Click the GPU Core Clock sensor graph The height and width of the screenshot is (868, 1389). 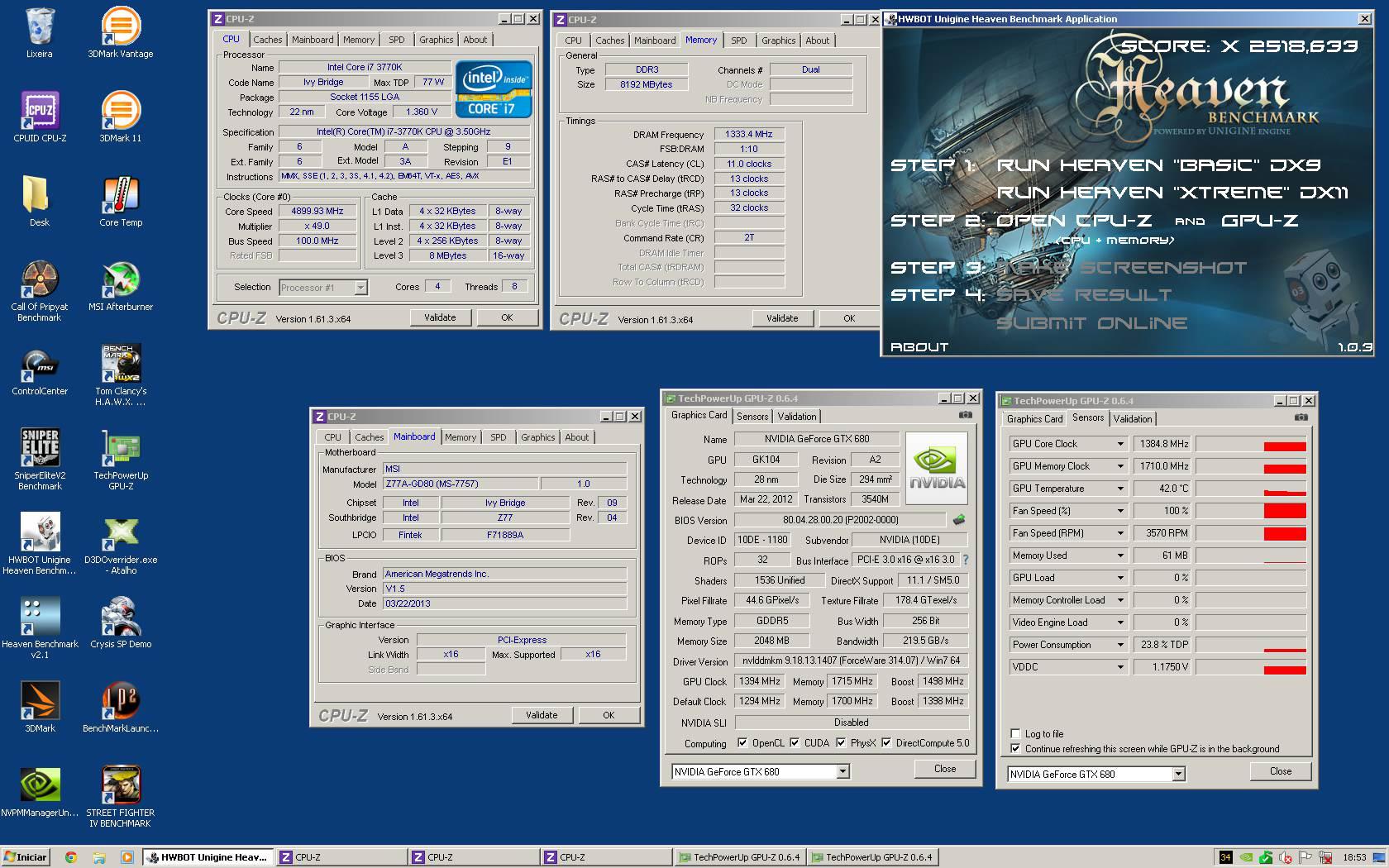pyautogui.click(x=1251, y=444)
